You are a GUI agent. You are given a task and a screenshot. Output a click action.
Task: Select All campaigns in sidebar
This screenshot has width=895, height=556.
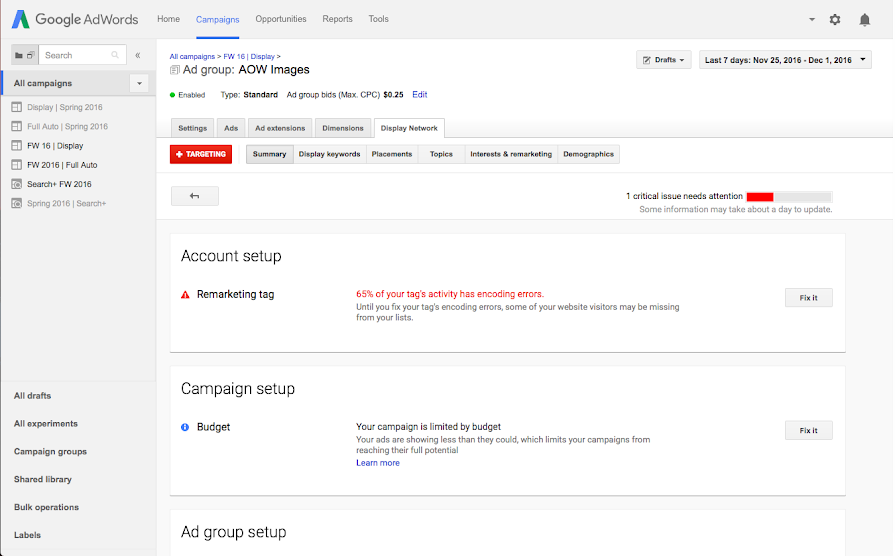43,83
